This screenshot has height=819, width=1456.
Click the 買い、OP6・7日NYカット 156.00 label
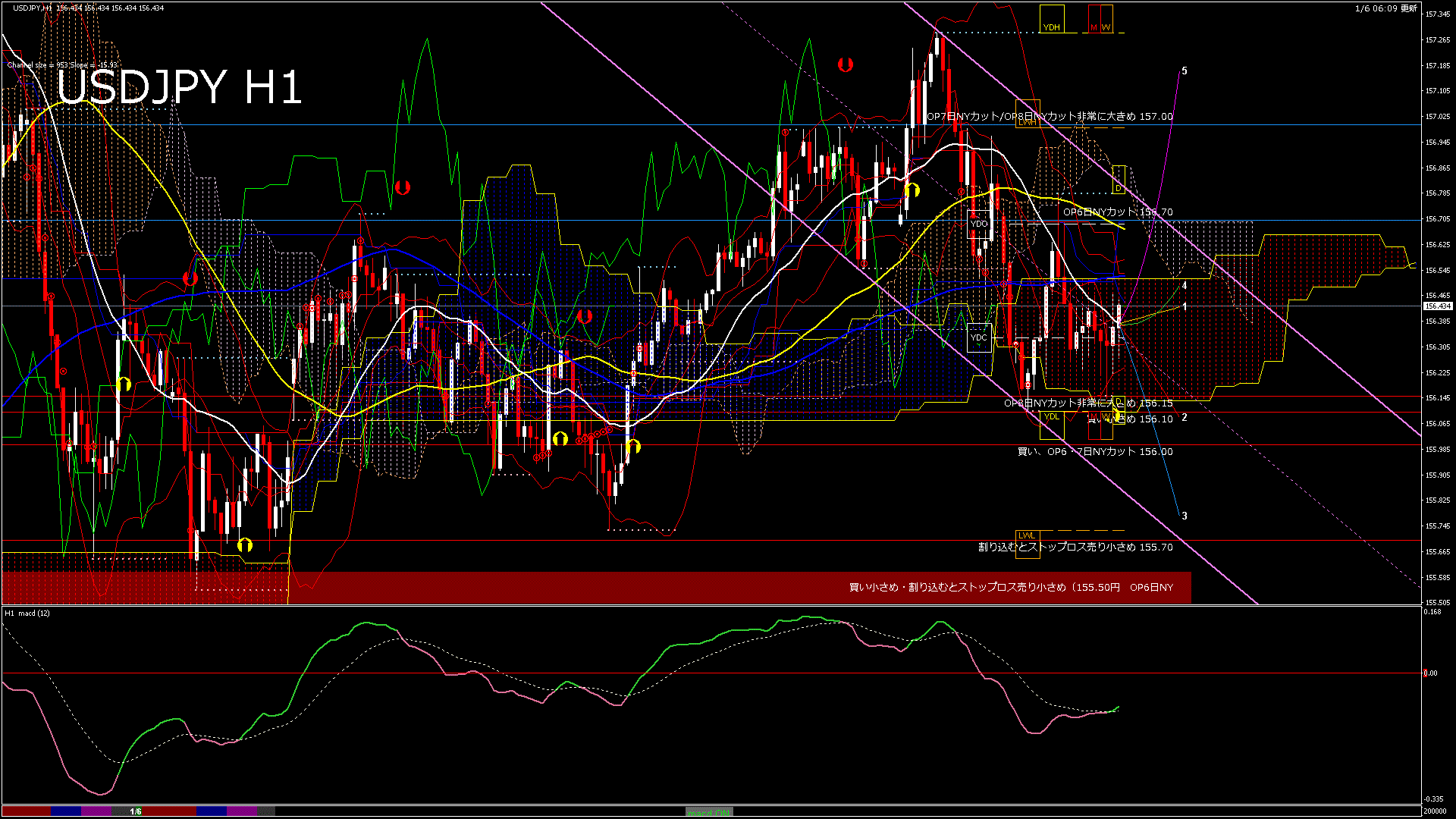1094,451
